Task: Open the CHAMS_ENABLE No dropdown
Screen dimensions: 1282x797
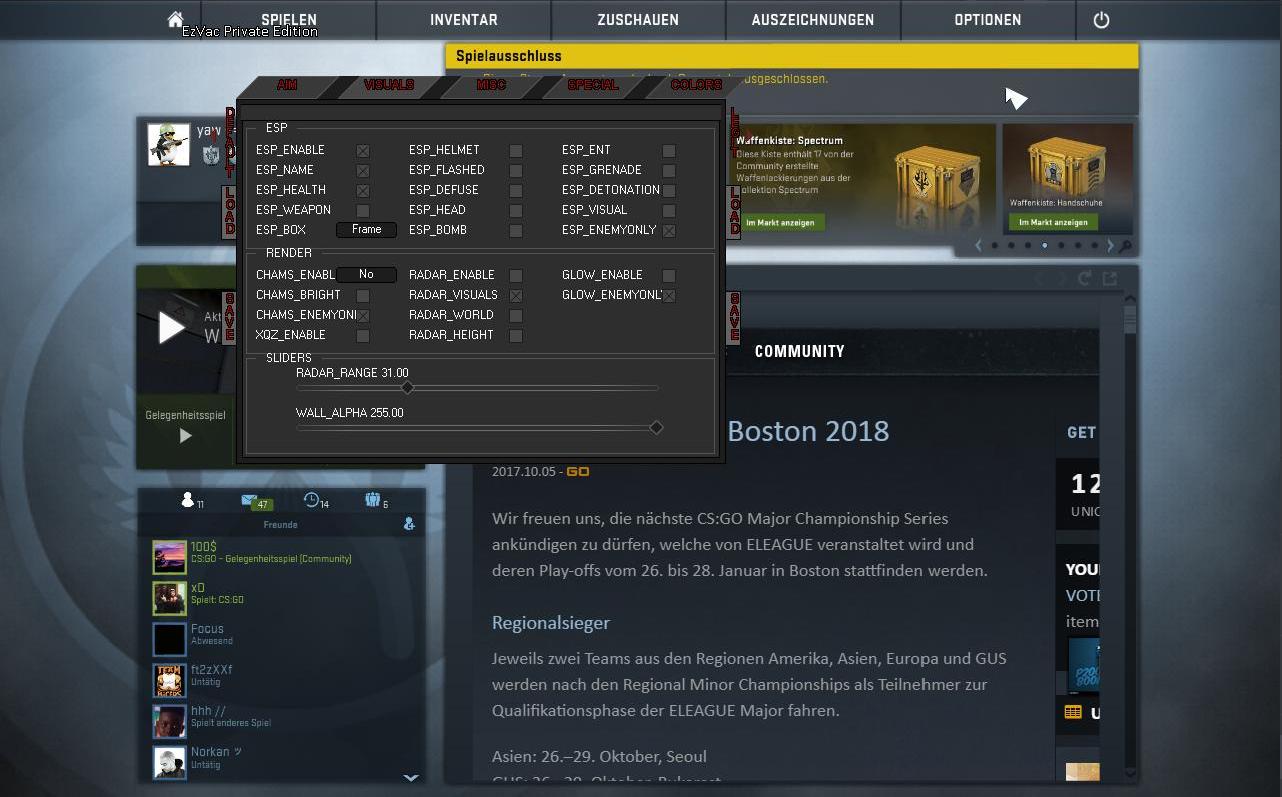Action: (x=366, y=275)
